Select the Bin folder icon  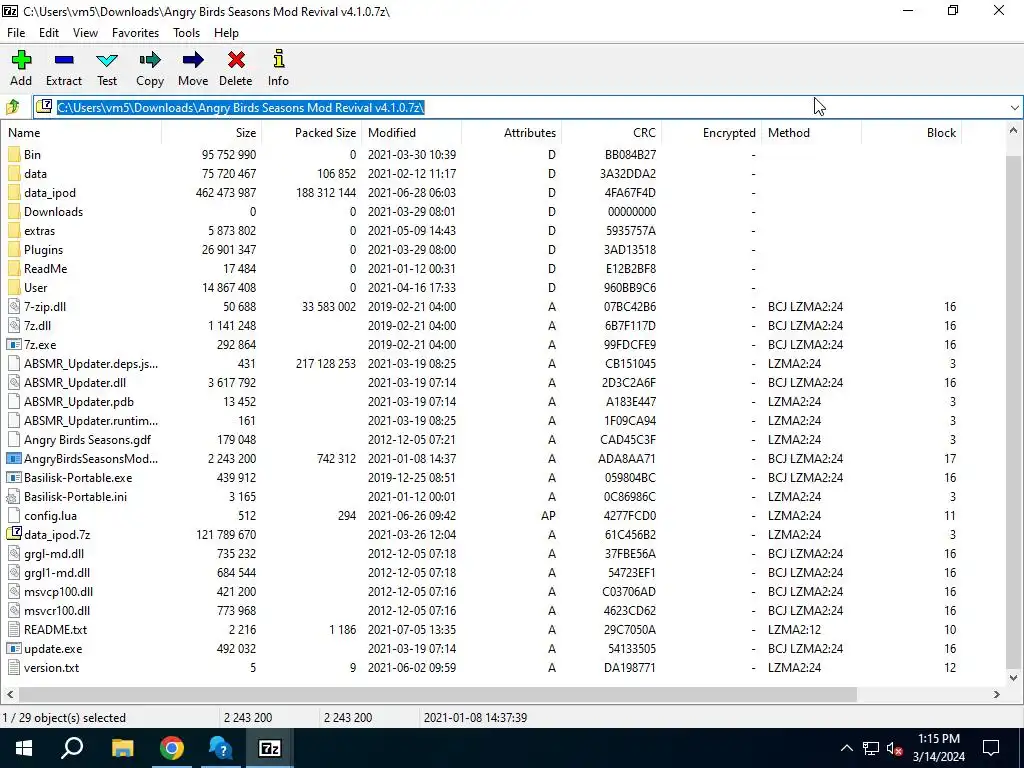(14, 155)
